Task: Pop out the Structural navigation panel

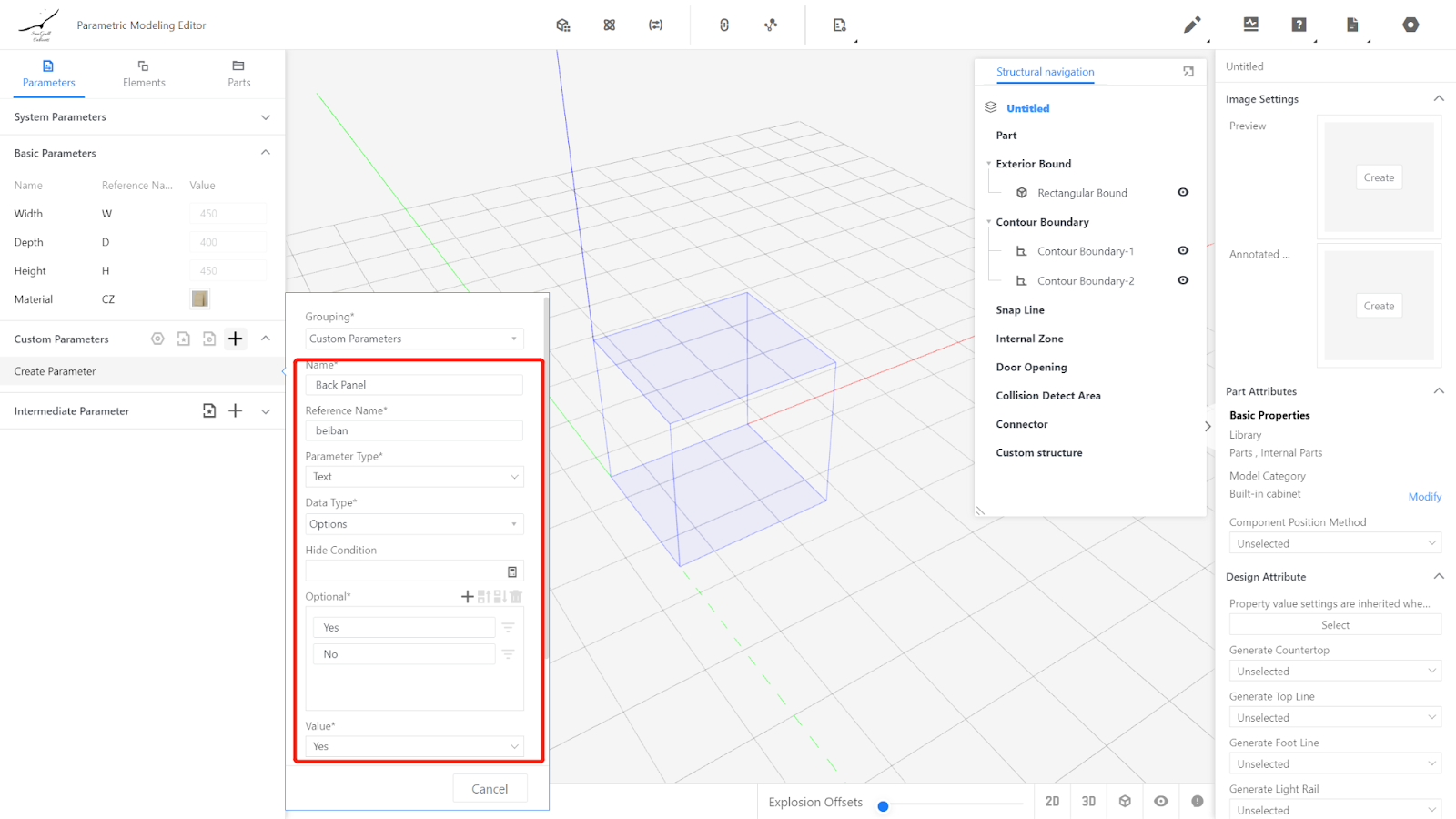Action: tap(1188, 71)
